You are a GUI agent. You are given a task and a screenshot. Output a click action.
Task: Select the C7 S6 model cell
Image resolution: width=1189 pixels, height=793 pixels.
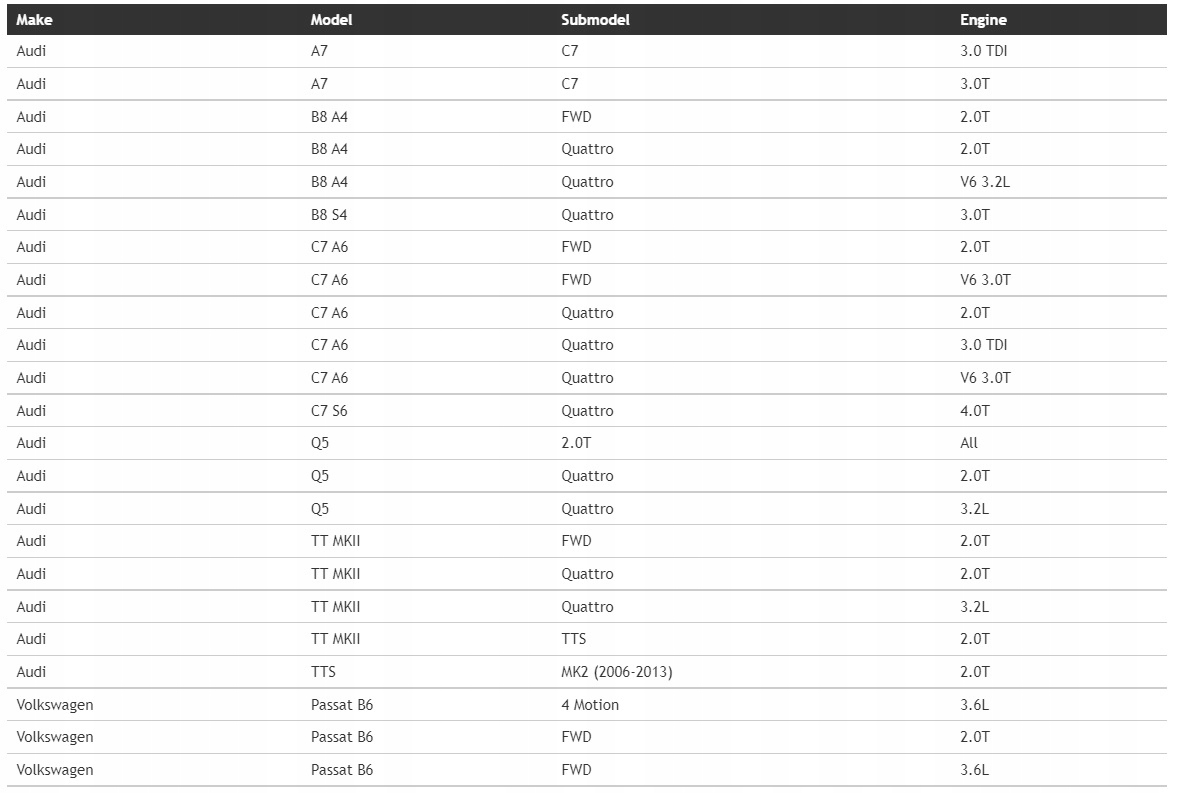click(329, 411)
